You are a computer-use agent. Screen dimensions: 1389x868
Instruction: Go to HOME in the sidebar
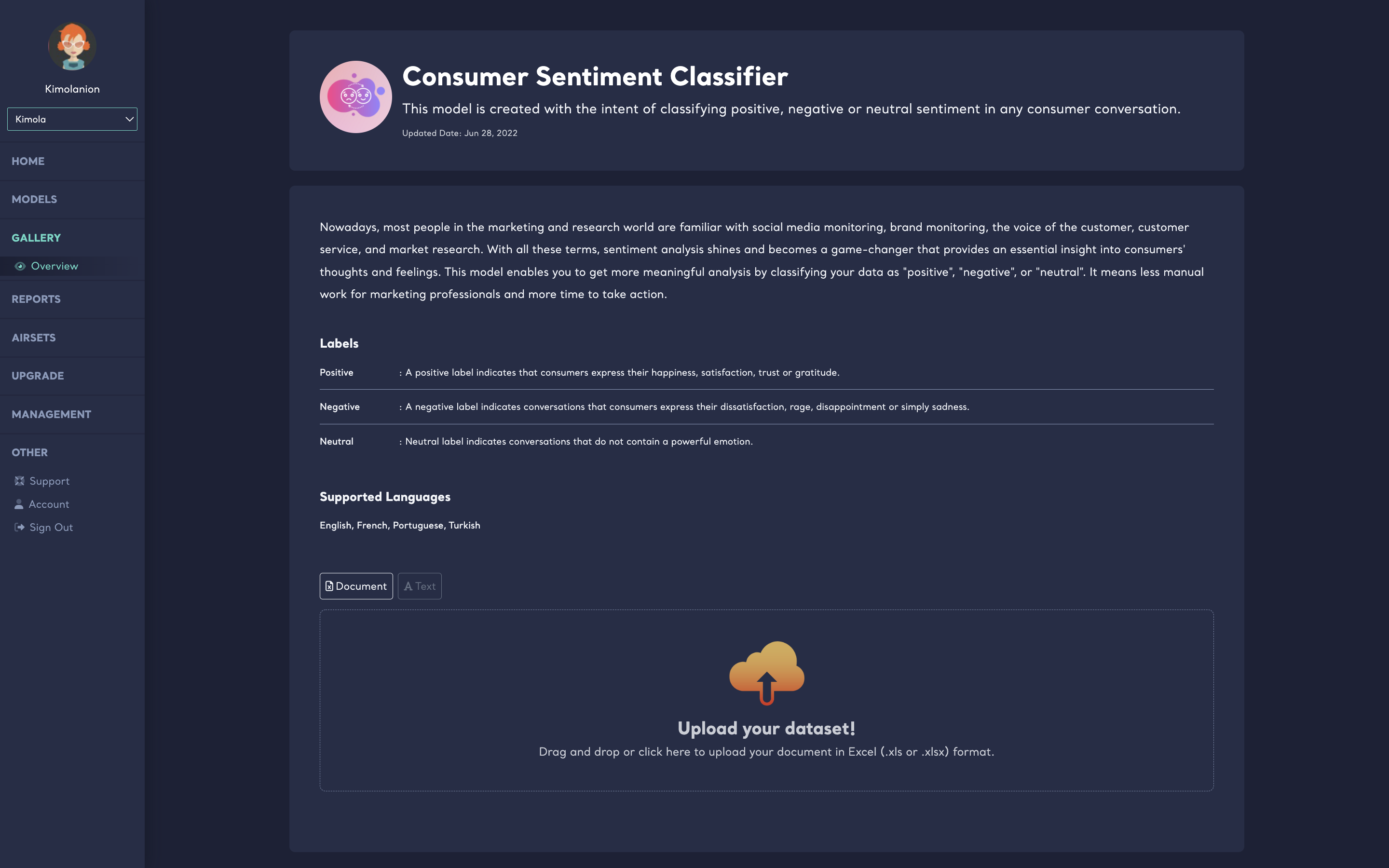point(28,162)
